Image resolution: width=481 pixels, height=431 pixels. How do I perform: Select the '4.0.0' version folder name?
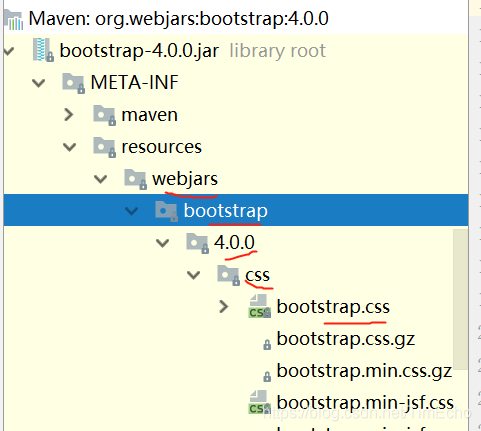tap(234, 242)
